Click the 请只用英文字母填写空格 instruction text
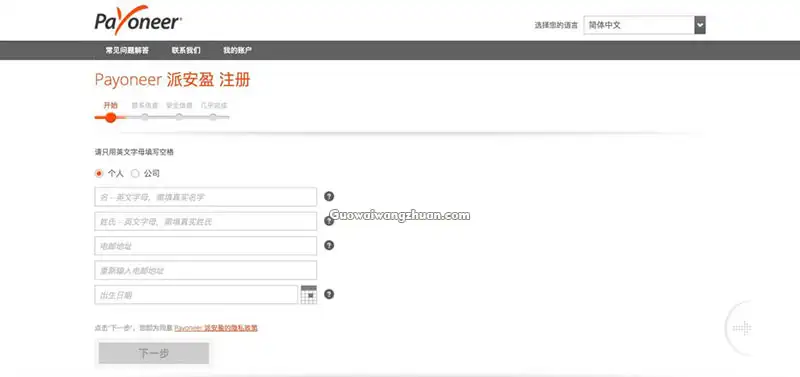Screen dimensions: 800x377 134,152
